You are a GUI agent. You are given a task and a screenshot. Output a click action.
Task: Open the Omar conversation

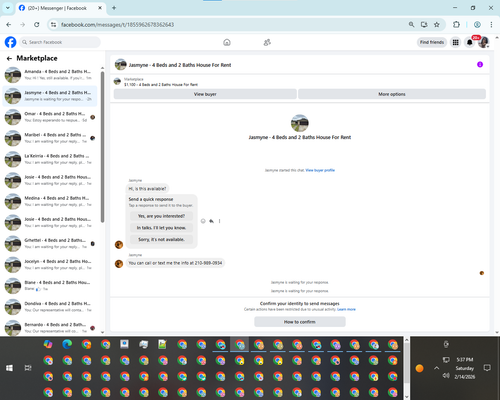coord(50,117)
